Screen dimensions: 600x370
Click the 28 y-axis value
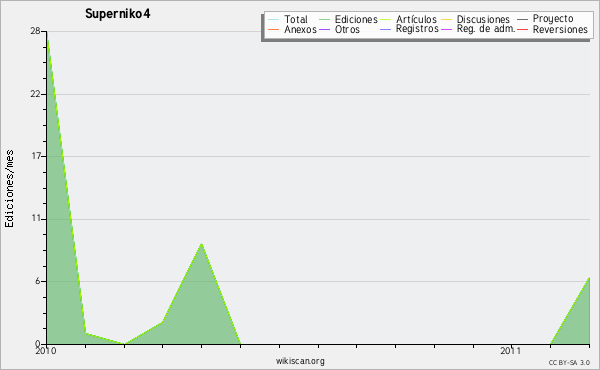[36, 31]
